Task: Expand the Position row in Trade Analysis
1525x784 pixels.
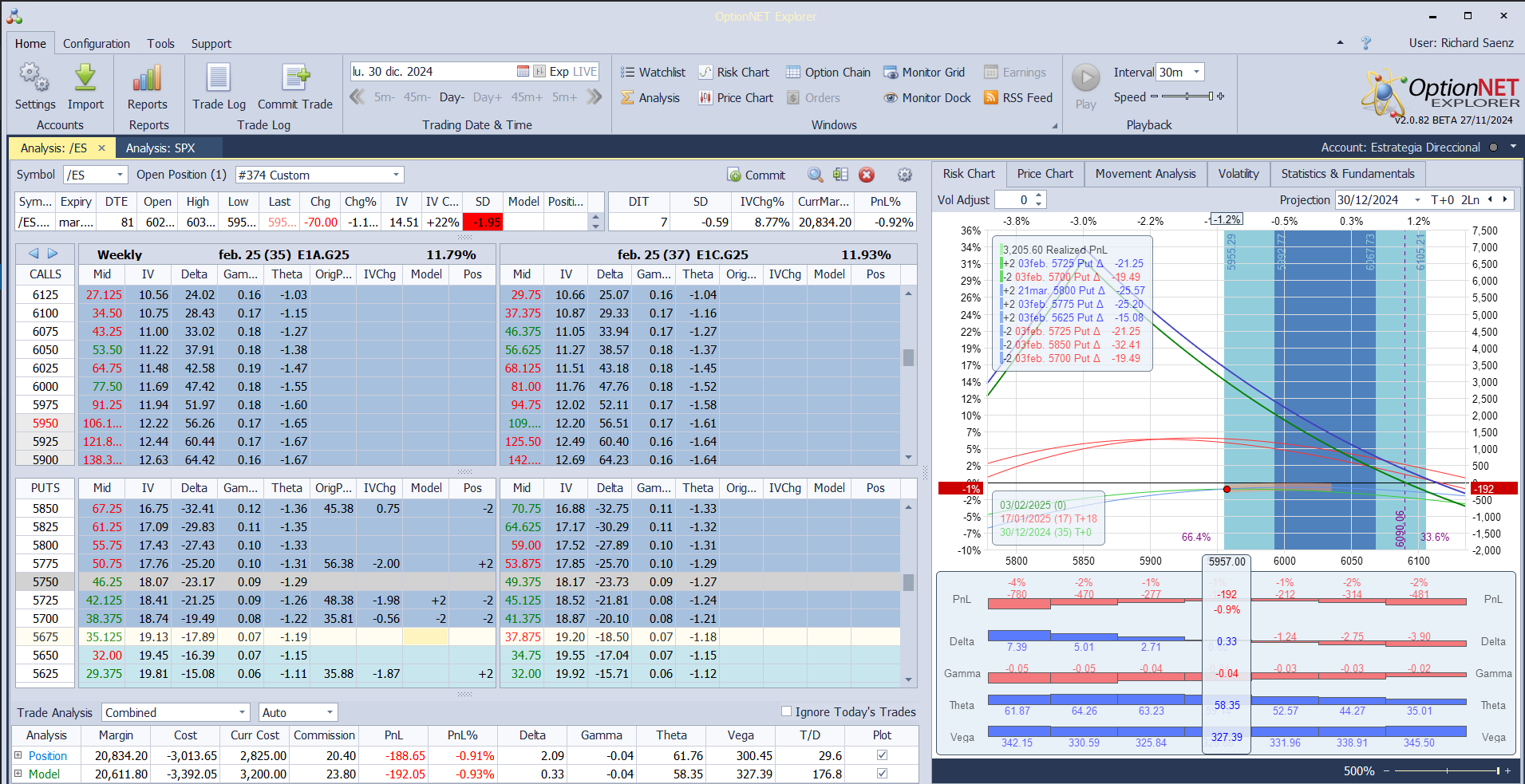Action: (x=18, y=754)
